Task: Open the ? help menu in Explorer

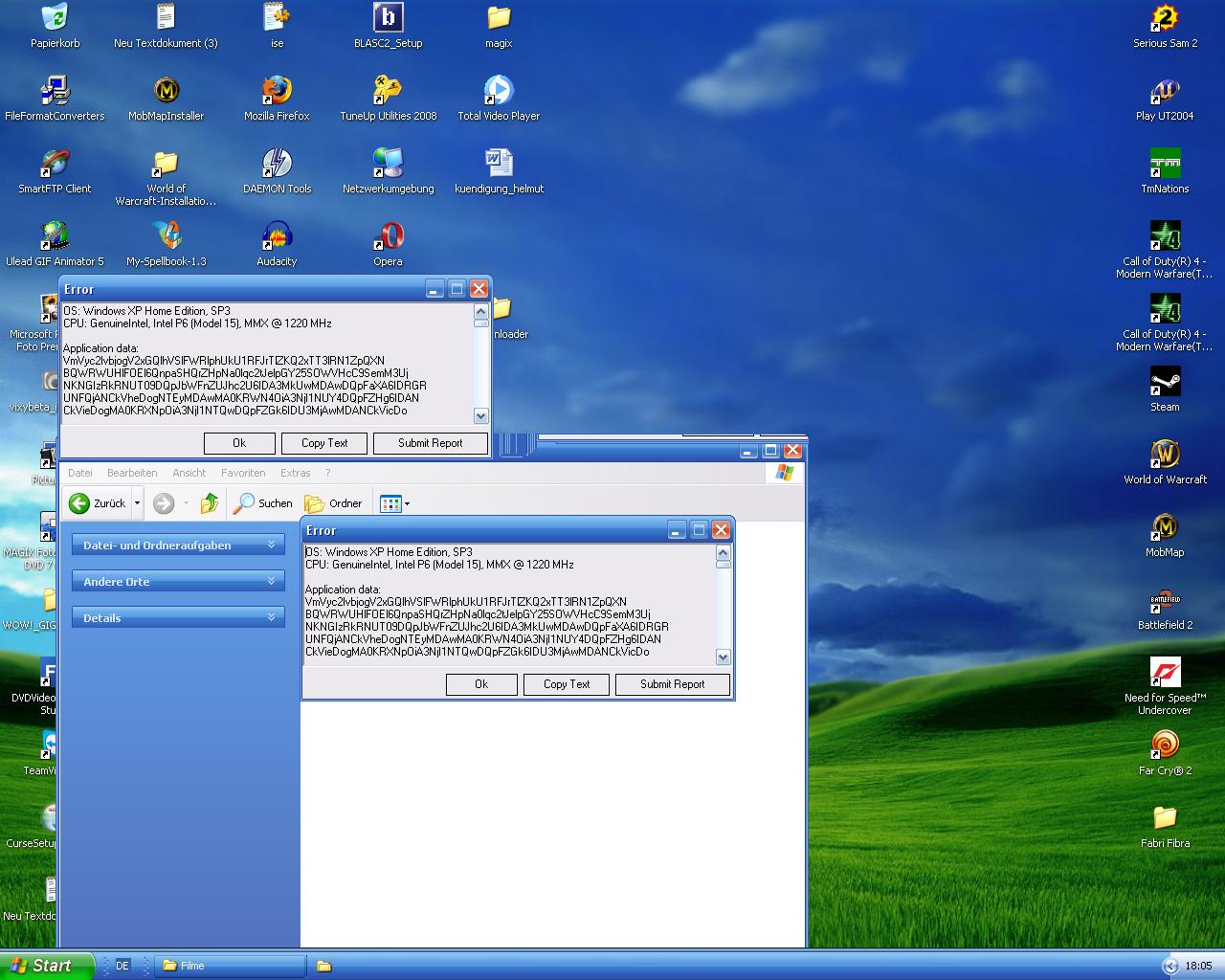Action: (x=327, y=473)
